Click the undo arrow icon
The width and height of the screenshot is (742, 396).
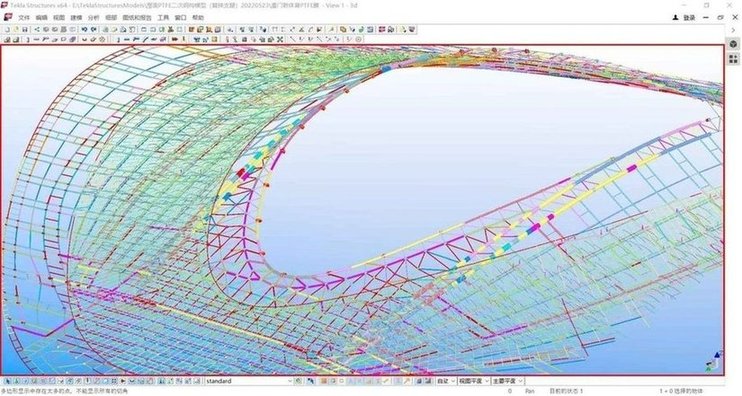(84, 29)
